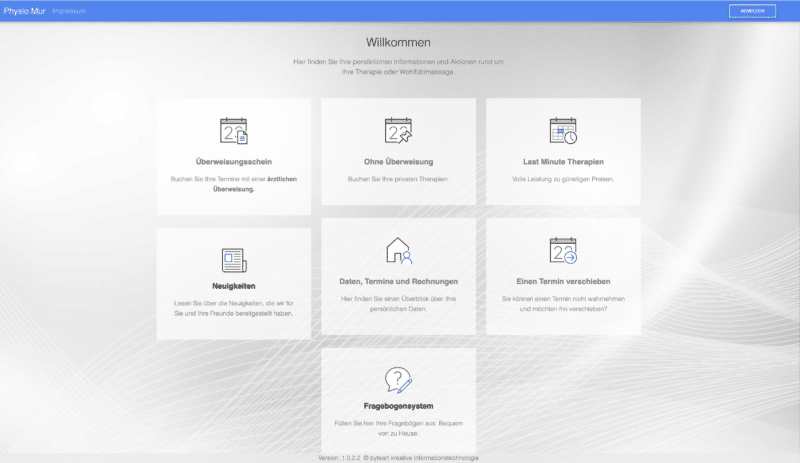Click the Einen Termin verschieben arrow calendar icon
The image size is (800, 463).
coord(563,251)
